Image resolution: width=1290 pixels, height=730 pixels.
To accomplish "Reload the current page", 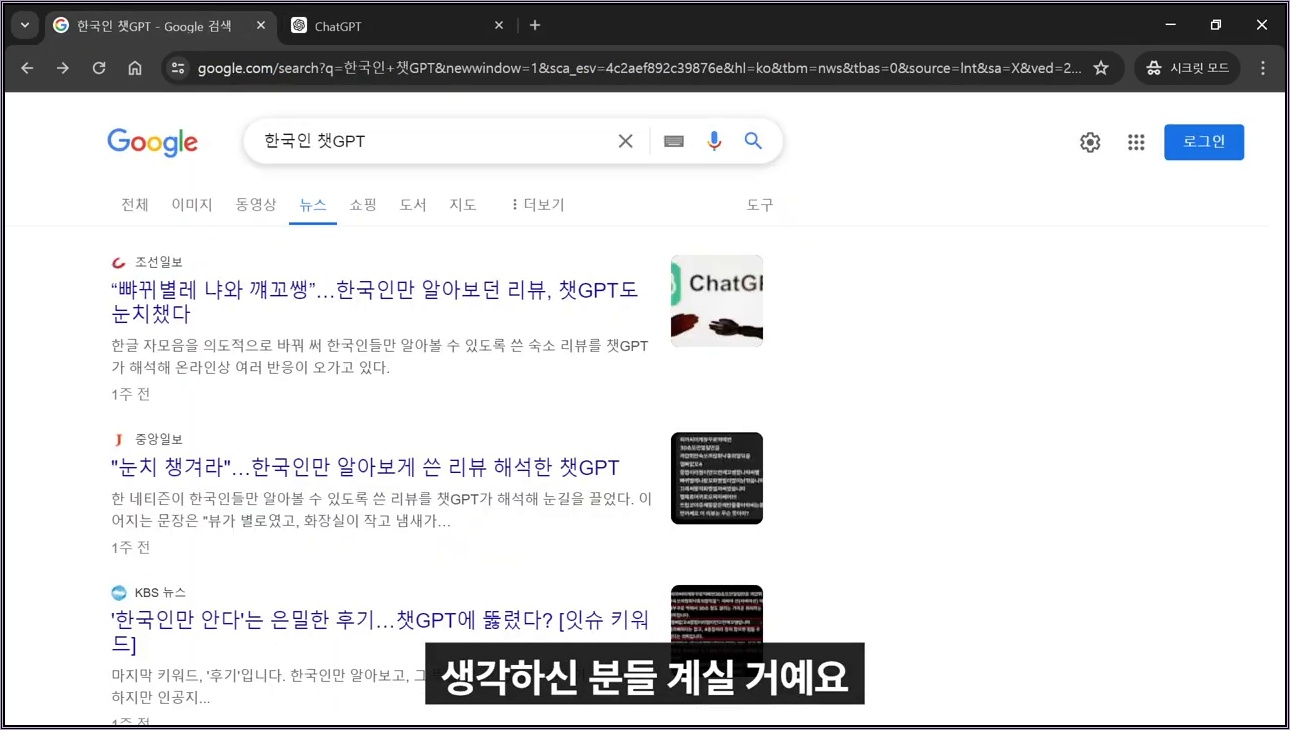I will [99, 68].
